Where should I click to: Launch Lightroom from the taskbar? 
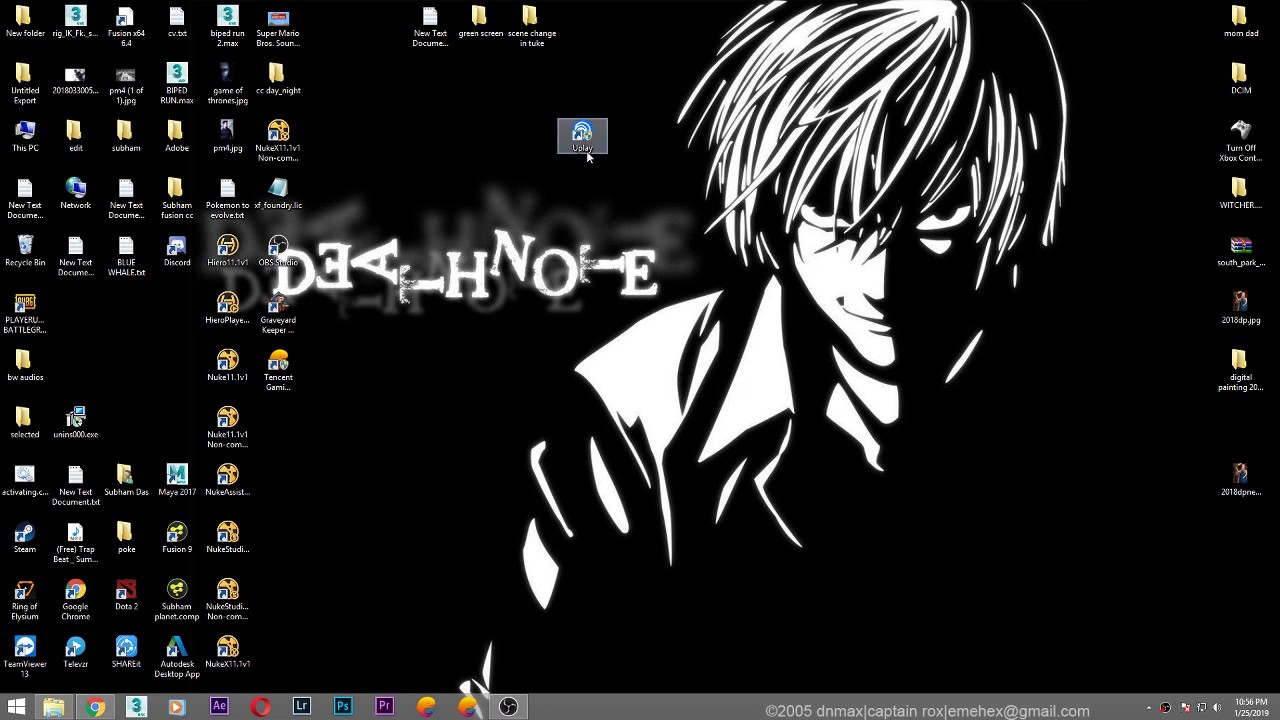tap(301, 707)
